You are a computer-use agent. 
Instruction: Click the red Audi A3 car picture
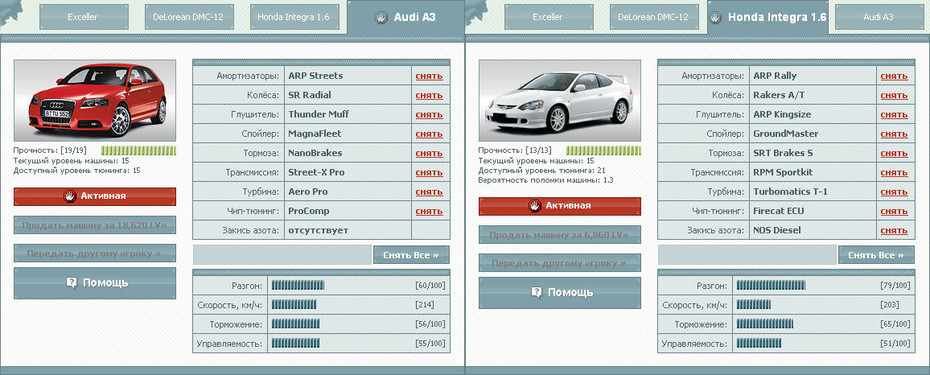tap(95, 100)
